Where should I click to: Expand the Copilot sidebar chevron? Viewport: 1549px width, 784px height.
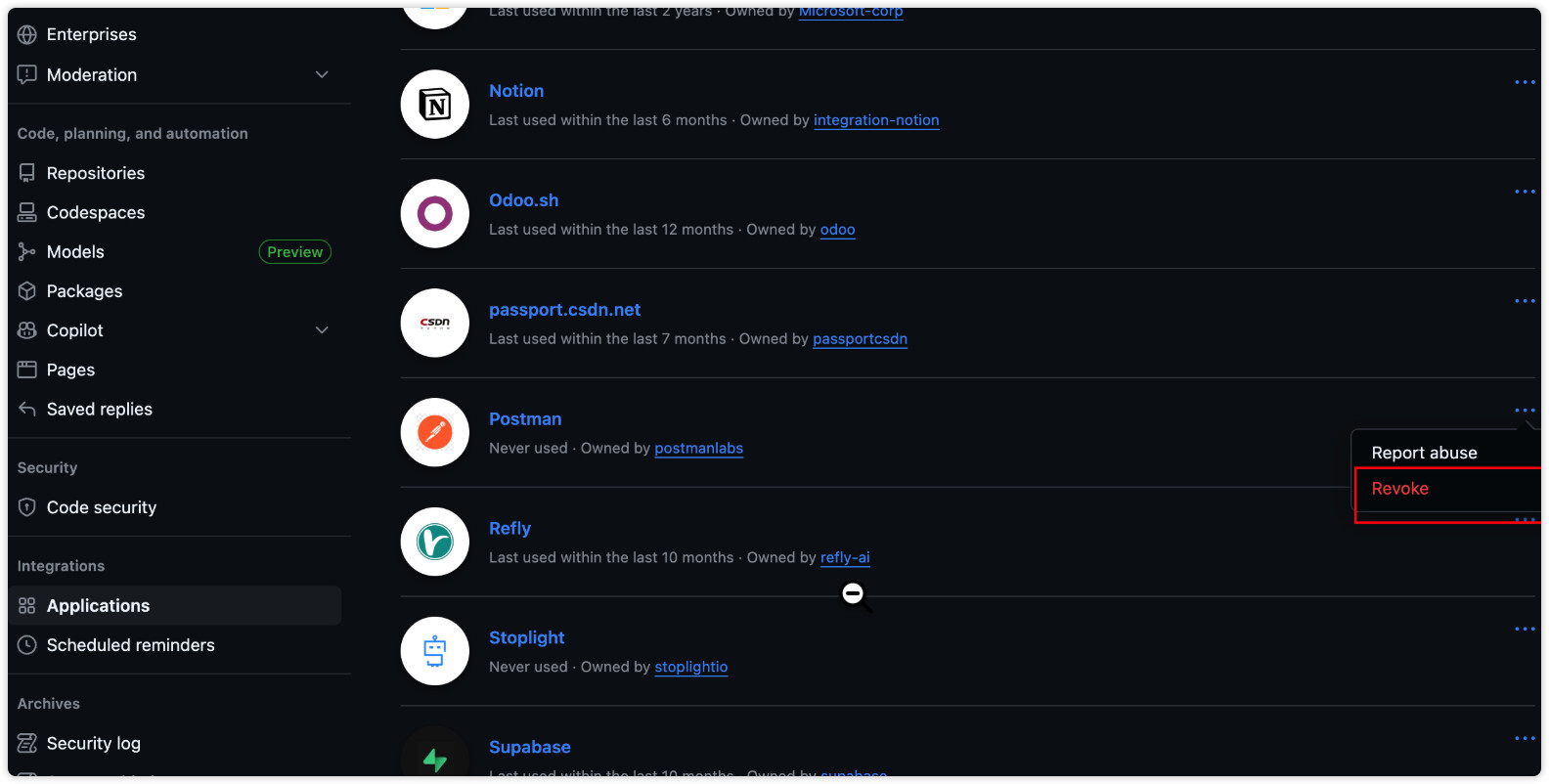click(x=322, y=330)
